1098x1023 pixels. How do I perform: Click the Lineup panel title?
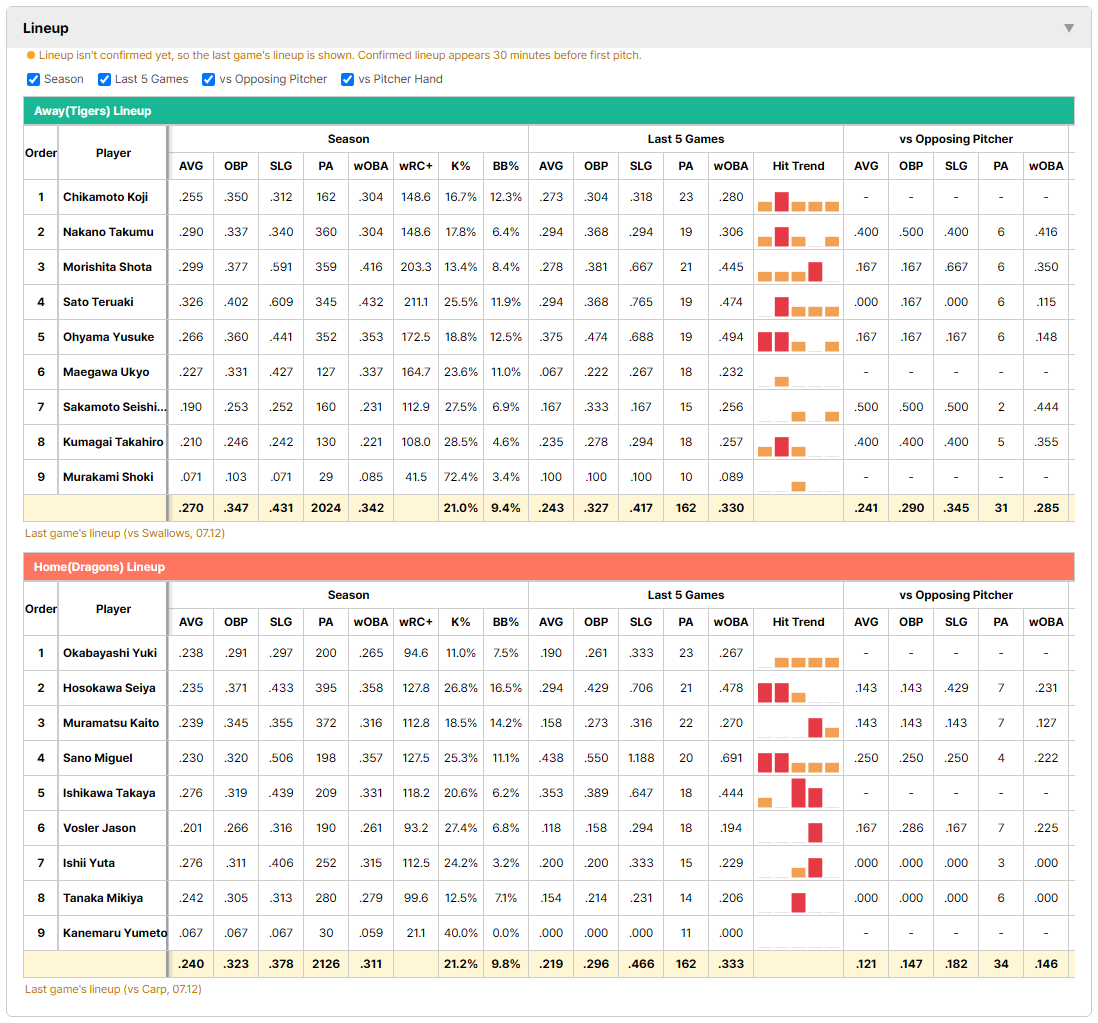coord(46,28)
